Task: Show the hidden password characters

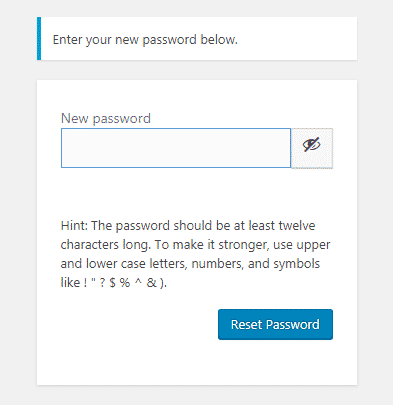Action: coord(312,148)
